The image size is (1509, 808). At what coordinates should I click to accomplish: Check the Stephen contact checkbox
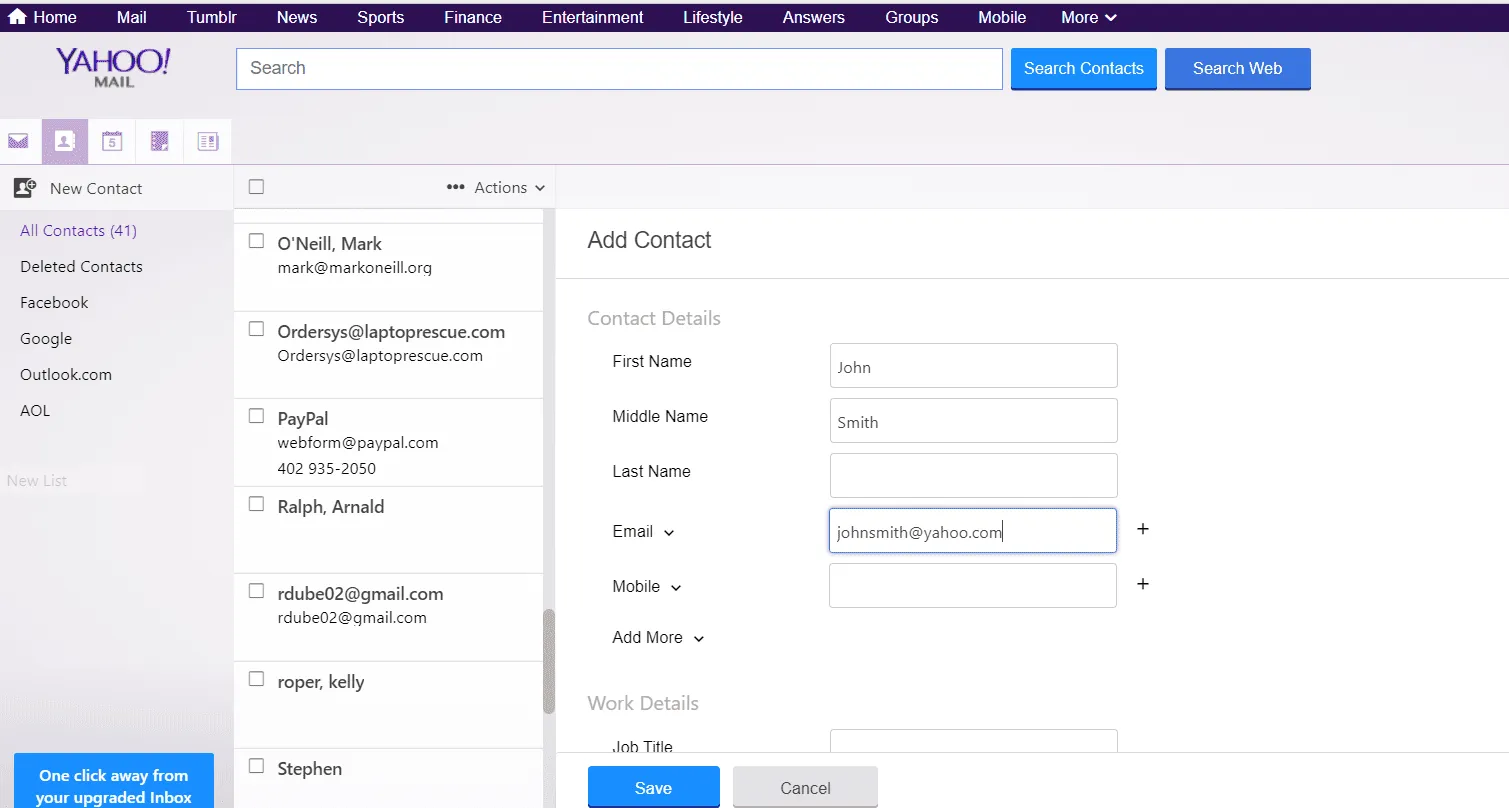point(256,766)
